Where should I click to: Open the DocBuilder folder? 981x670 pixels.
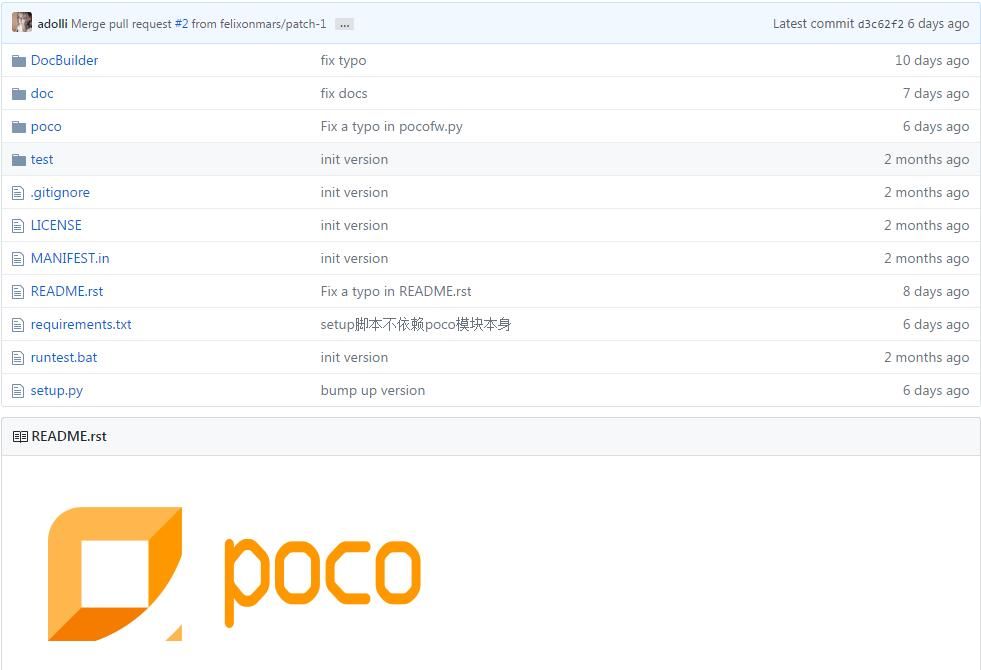64,60
